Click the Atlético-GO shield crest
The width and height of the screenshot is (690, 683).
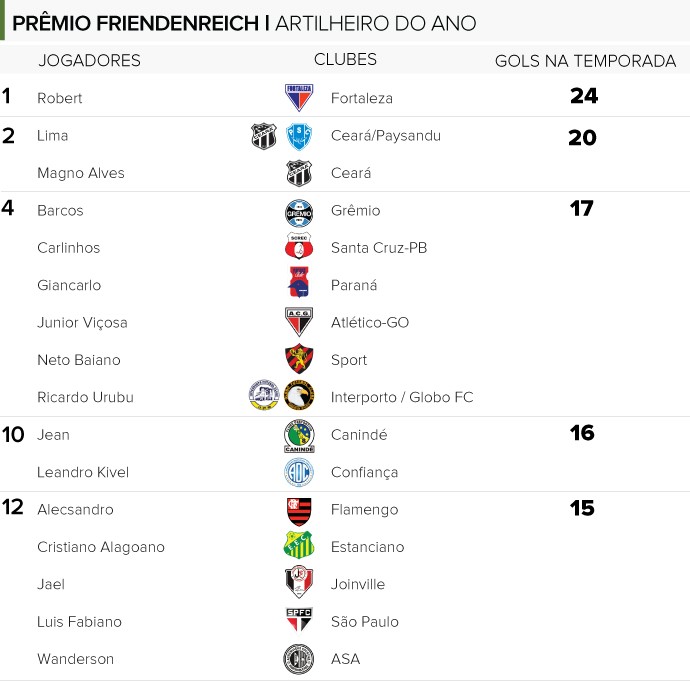[x=299, y=321]
